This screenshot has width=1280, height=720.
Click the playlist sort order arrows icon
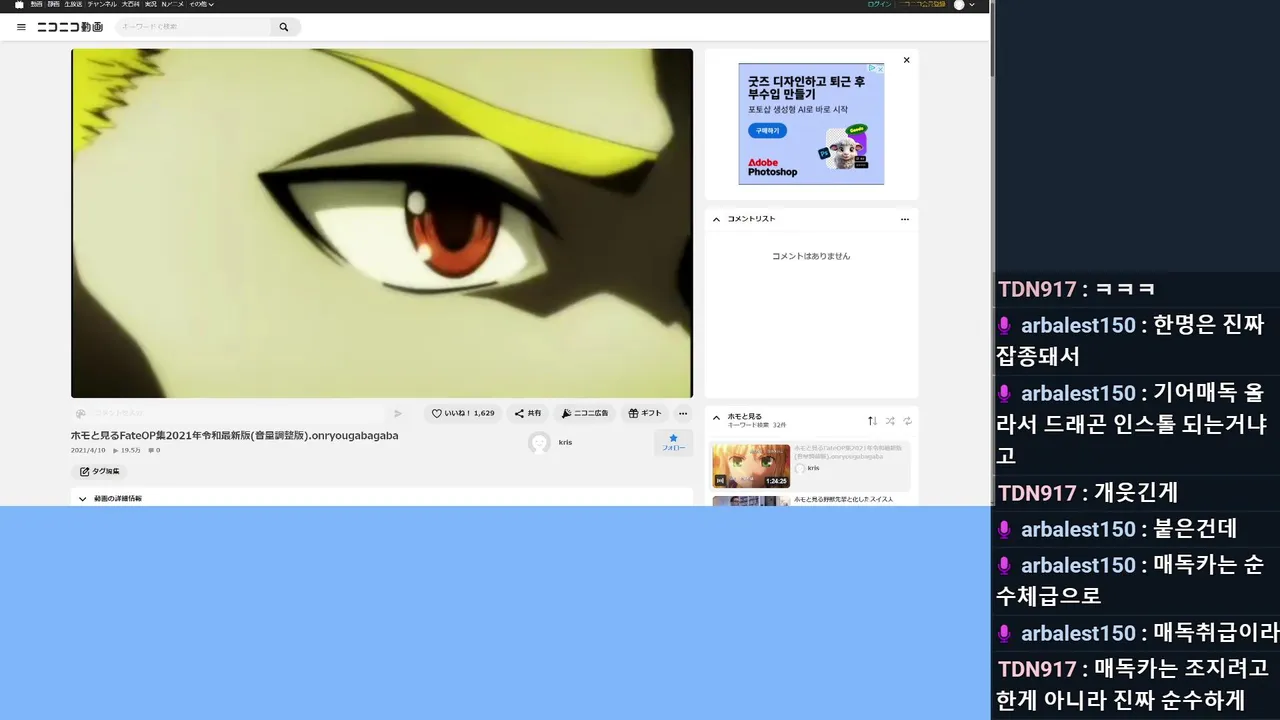click(x=872, y=421)
